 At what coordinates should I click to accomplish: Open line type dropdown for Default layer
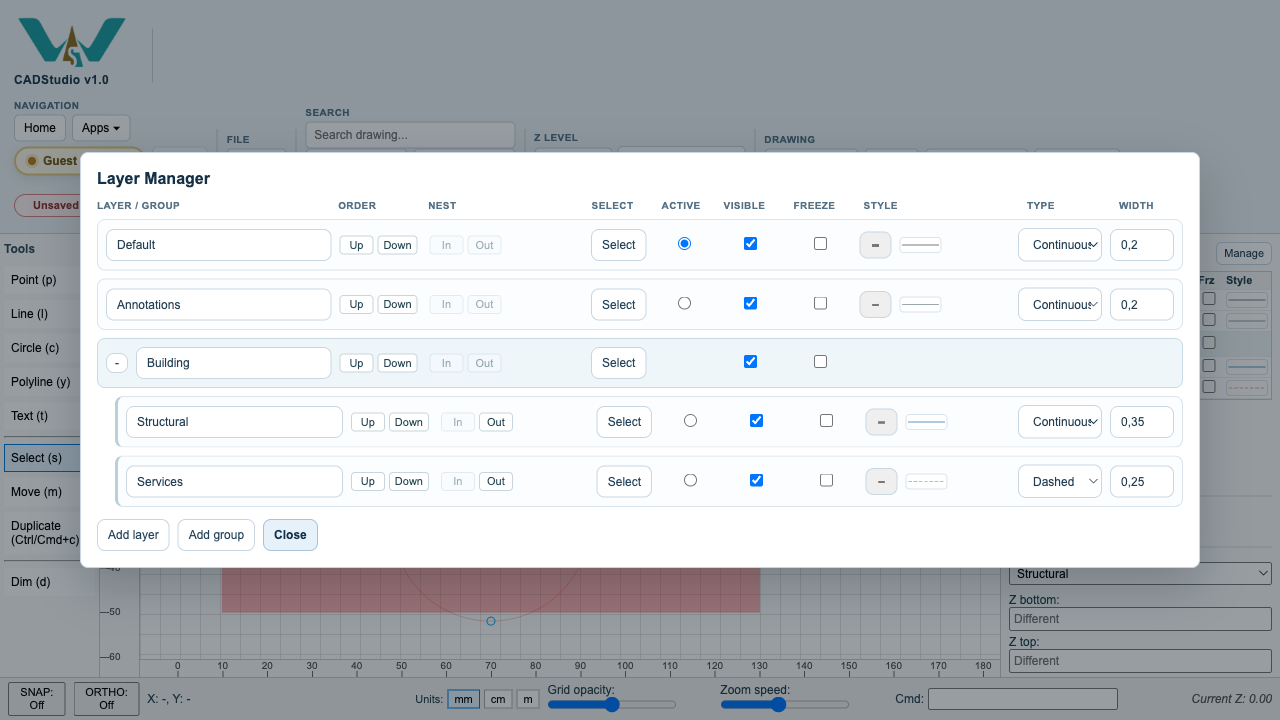pos(1060,245)
